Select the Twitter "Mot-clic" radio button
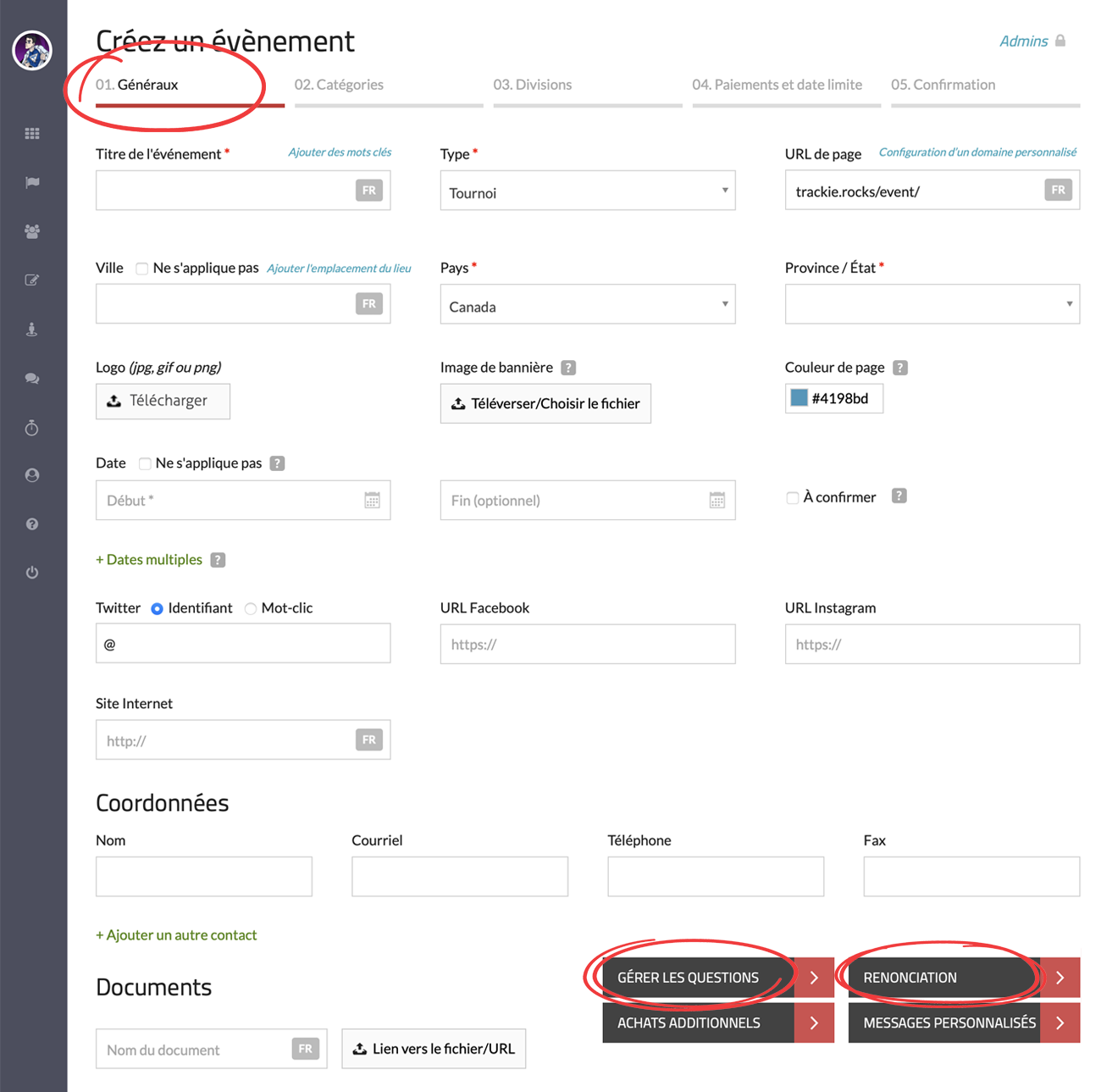1101x1092 pixels. point(251,609)
